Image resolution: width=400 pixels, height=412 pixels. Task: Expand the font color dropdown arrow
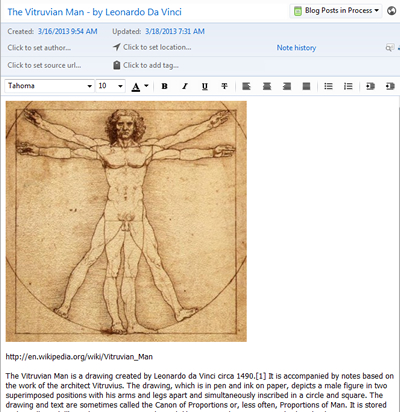146,86
